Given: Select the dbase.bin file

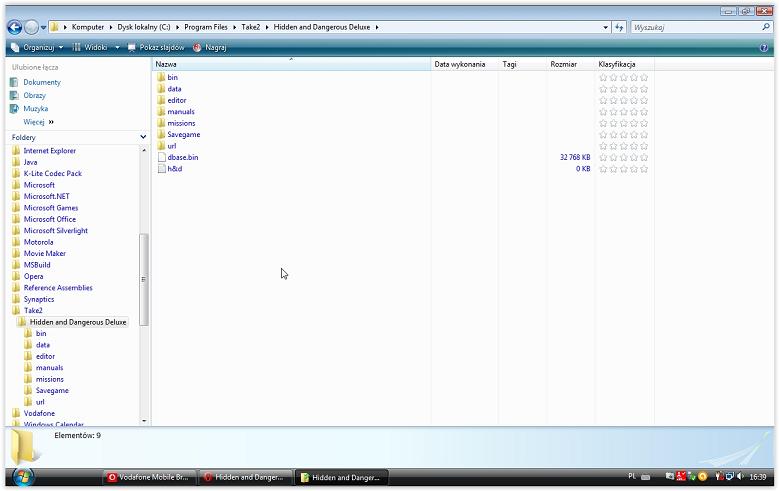Looking at the screenshot, I should [x=182, y=157].
